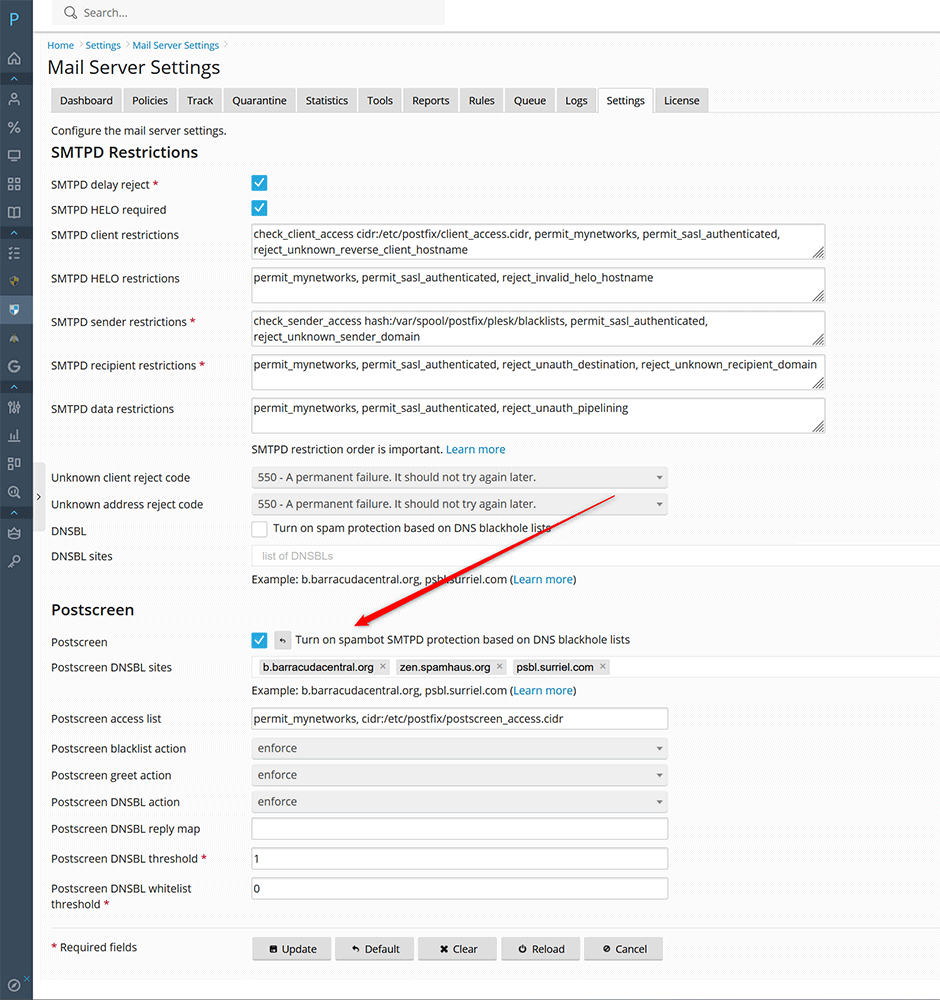The height and width of the screenshot is (1000, 940).
Task: Open the open-book sidebar icon
Action: [x=14, y=212]
